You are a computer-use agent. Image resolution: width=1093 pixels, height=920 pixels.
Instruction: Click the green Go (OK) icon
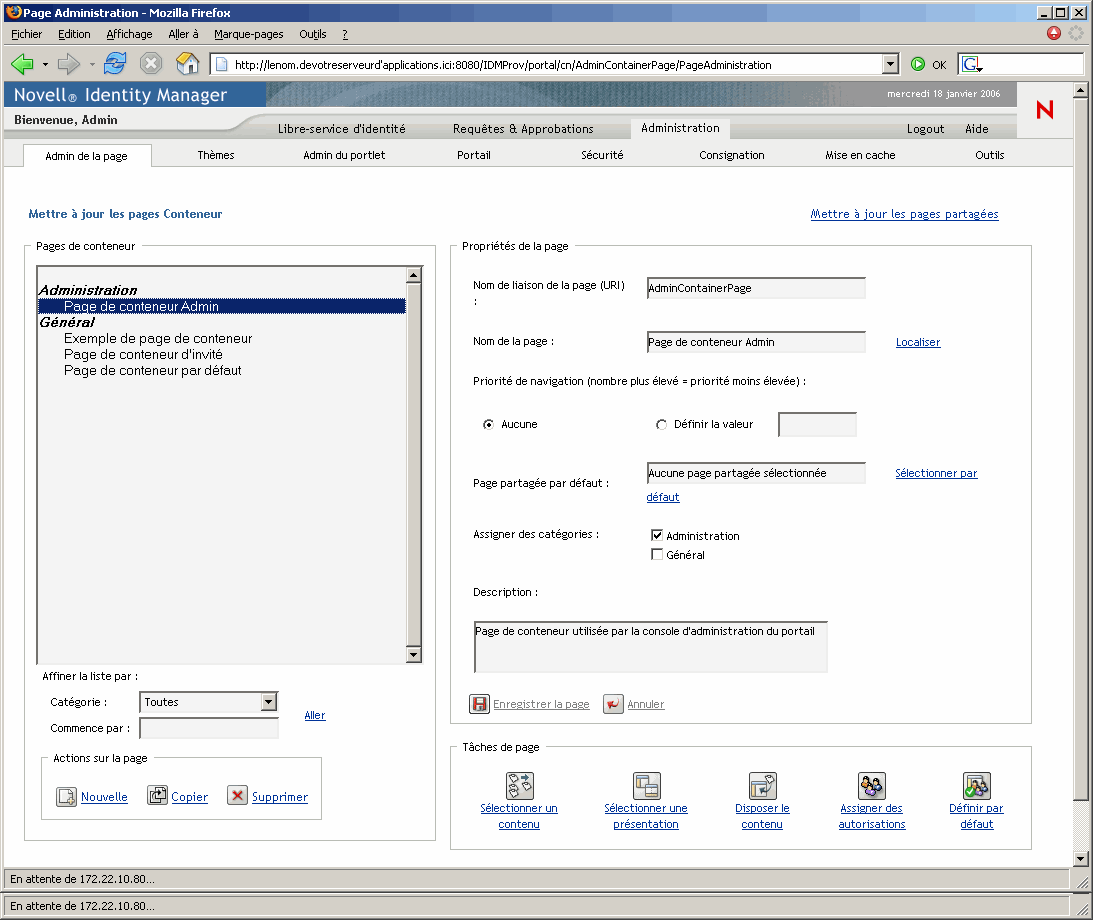[x=918, y=64]
